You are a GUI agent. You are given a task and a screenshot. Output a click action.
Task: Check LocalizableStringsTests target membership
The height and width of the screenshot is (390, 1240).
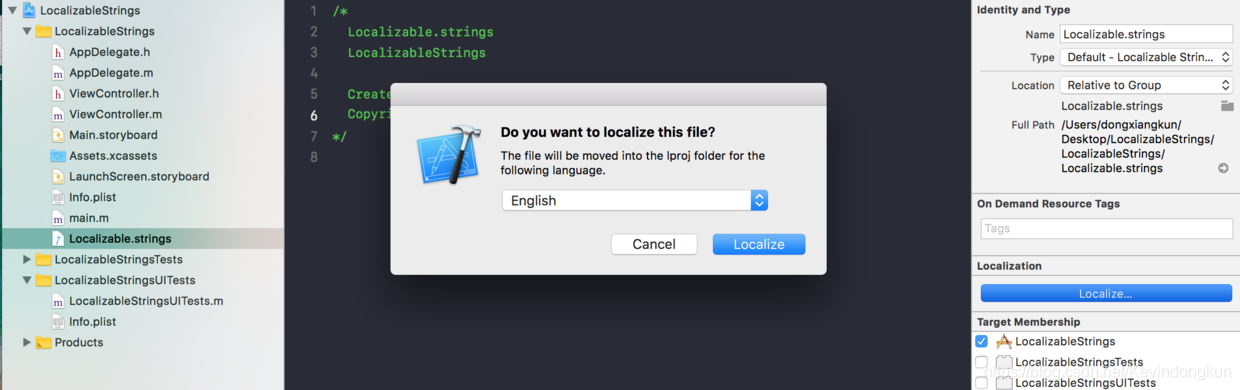click(x=981, y=362)
